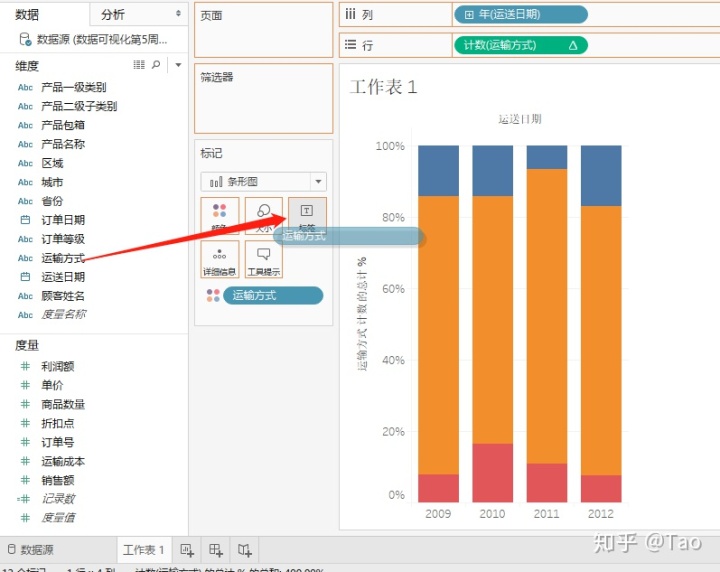This screenshot has width=720, height=572.
Task: Select the 记录数 measure
Action: [58, 499]
